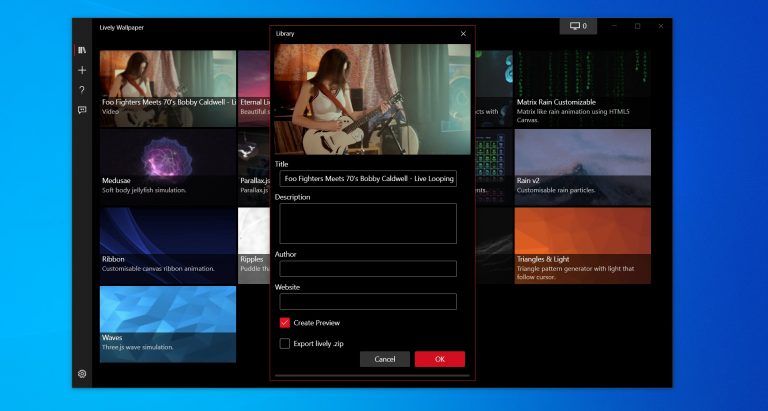
Task: Click the Description text box
Action: 367,223
